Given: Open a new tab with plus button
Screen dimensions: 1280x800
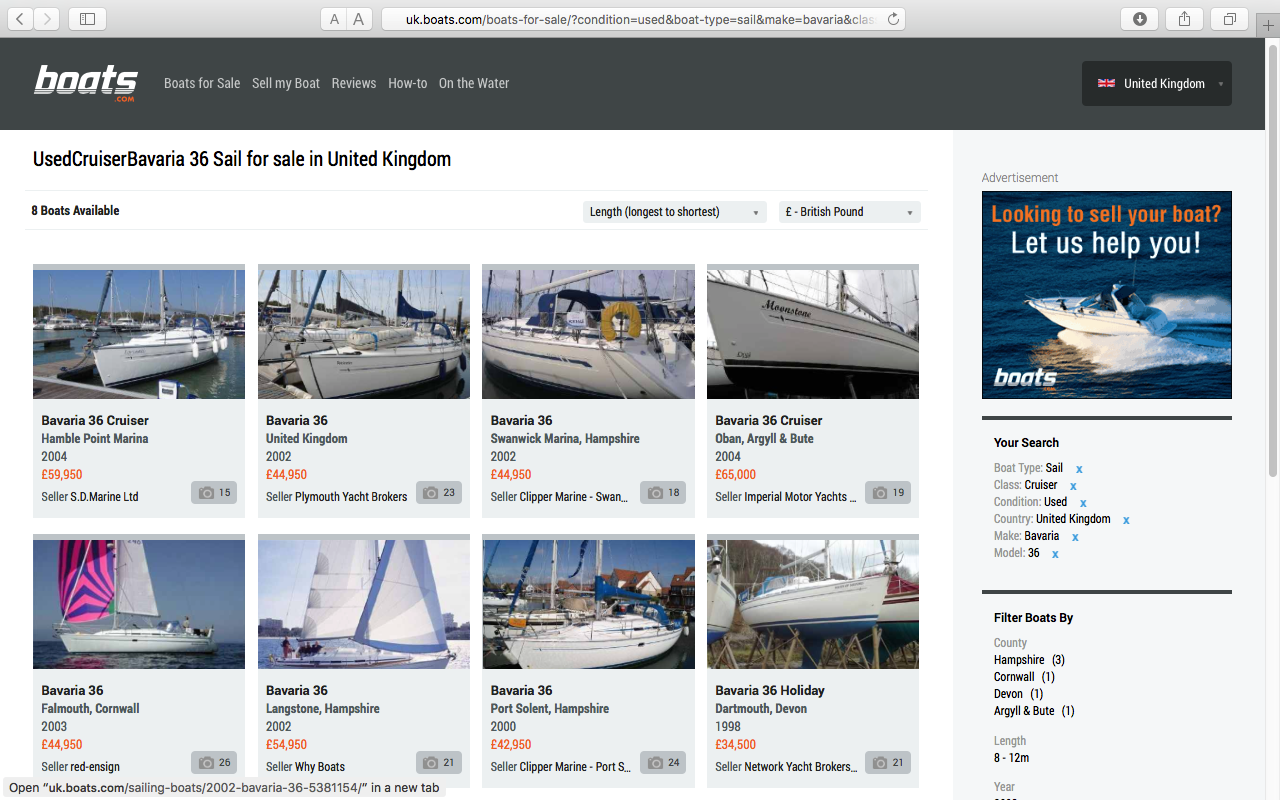Looking at the screenshot, I should click(1268, 24).
